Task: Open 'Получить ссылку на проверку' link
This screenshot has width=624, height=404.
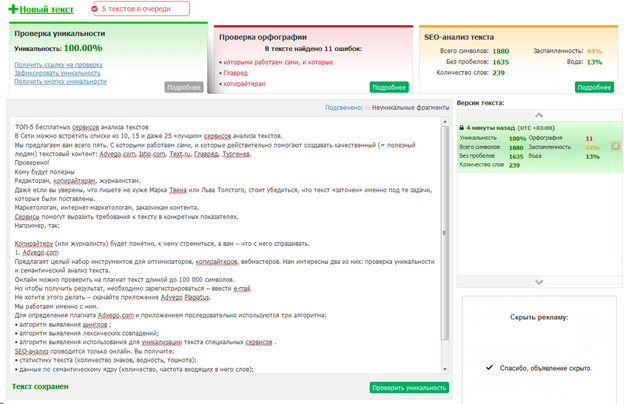Action: pos(58,64)
